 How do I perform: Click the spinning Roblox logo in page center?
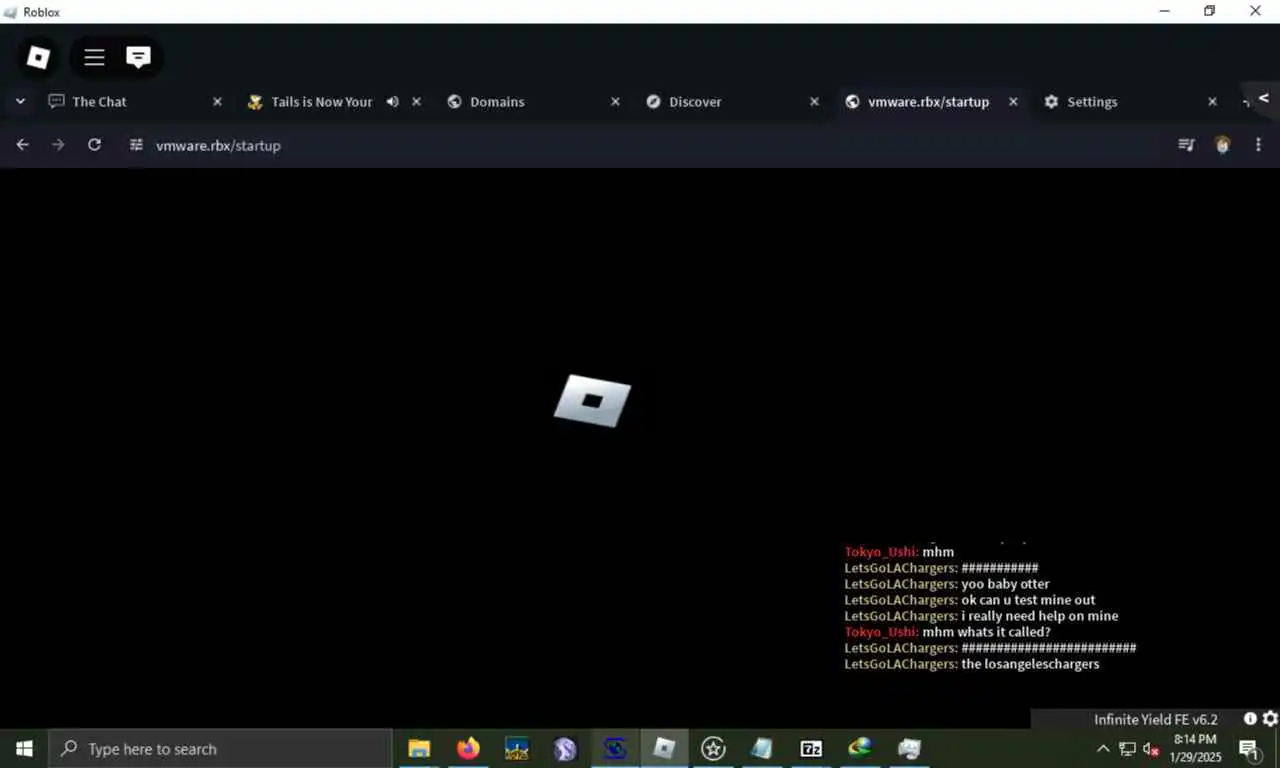(592, 400)
